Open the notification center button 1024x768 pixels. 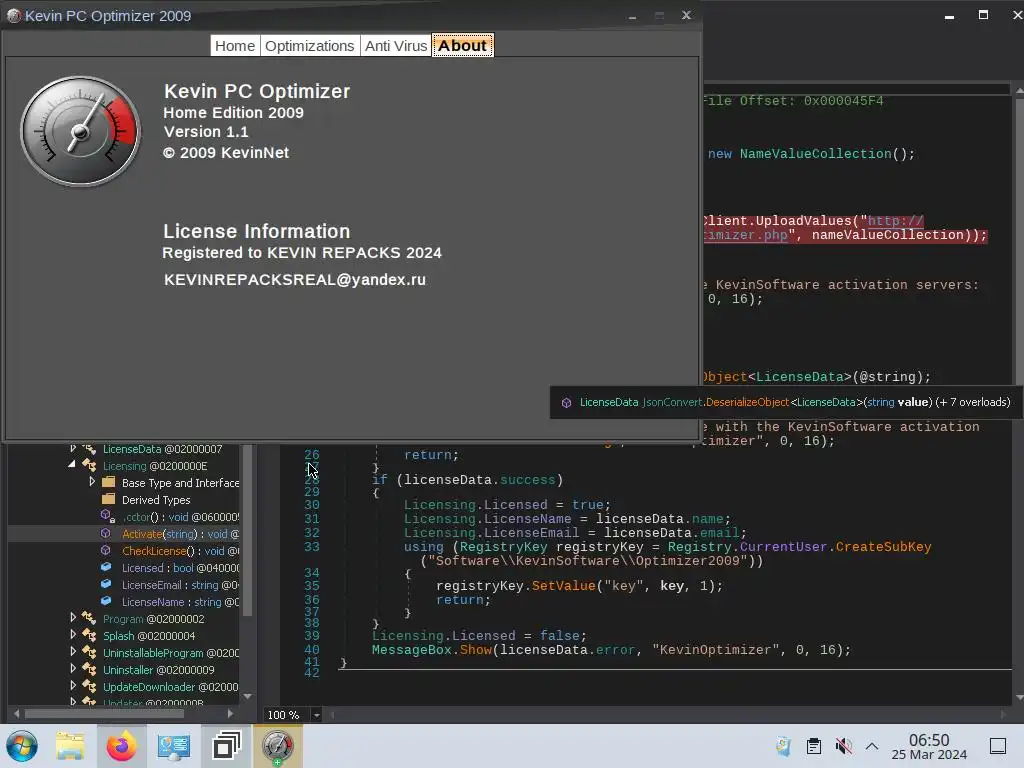point(998,746)
